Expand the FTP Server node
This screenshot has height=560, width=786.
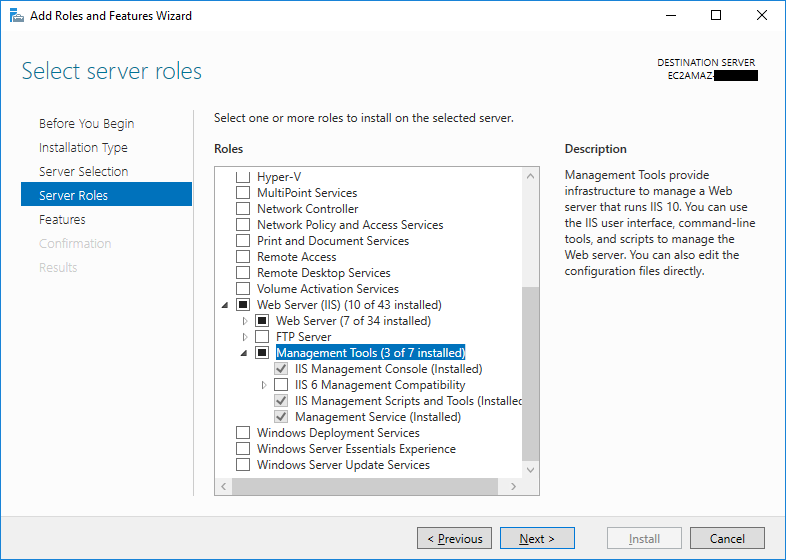point(245,337)
